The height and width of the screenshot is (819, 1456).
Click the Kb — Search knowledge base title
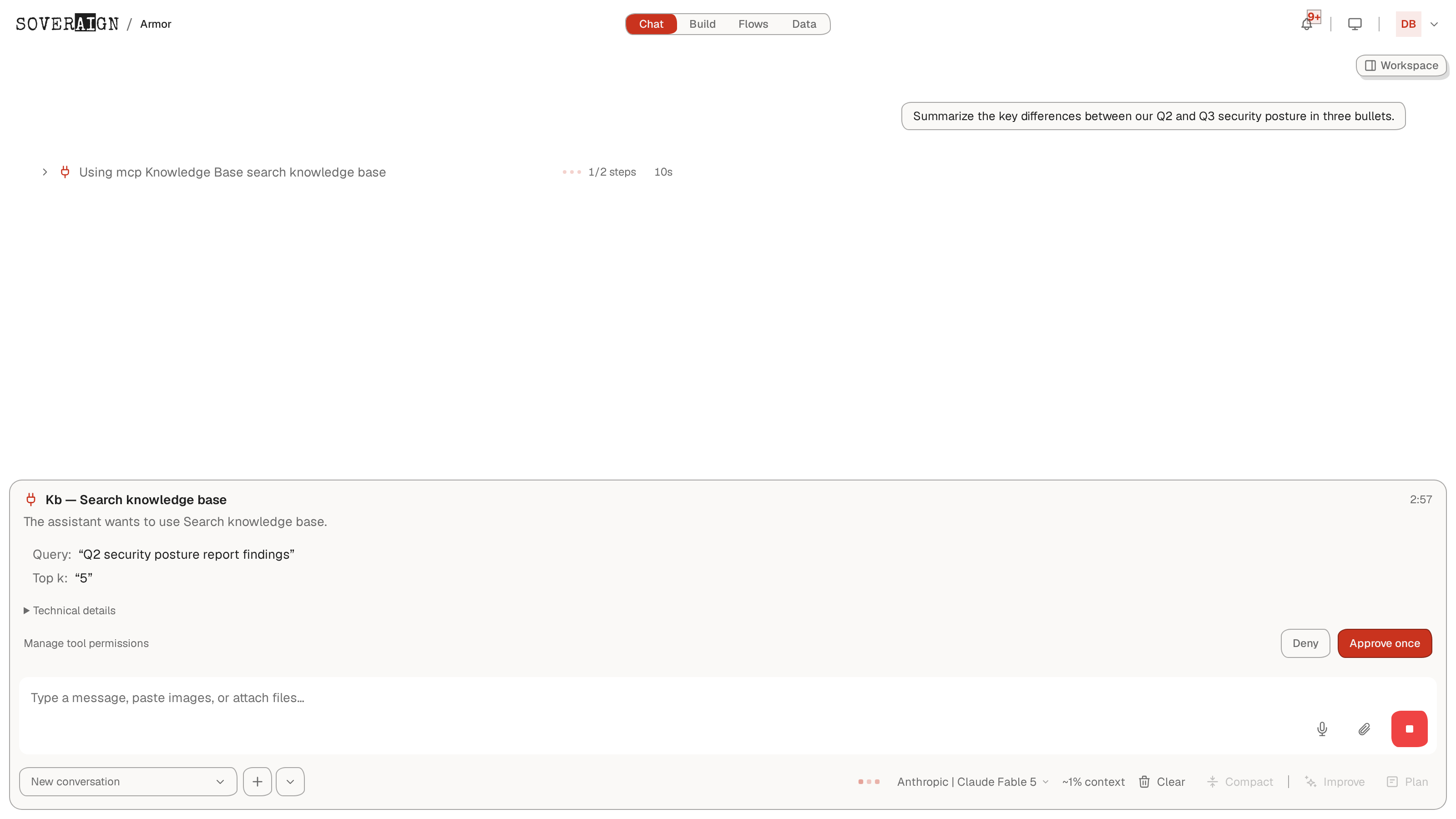[136, 500]
